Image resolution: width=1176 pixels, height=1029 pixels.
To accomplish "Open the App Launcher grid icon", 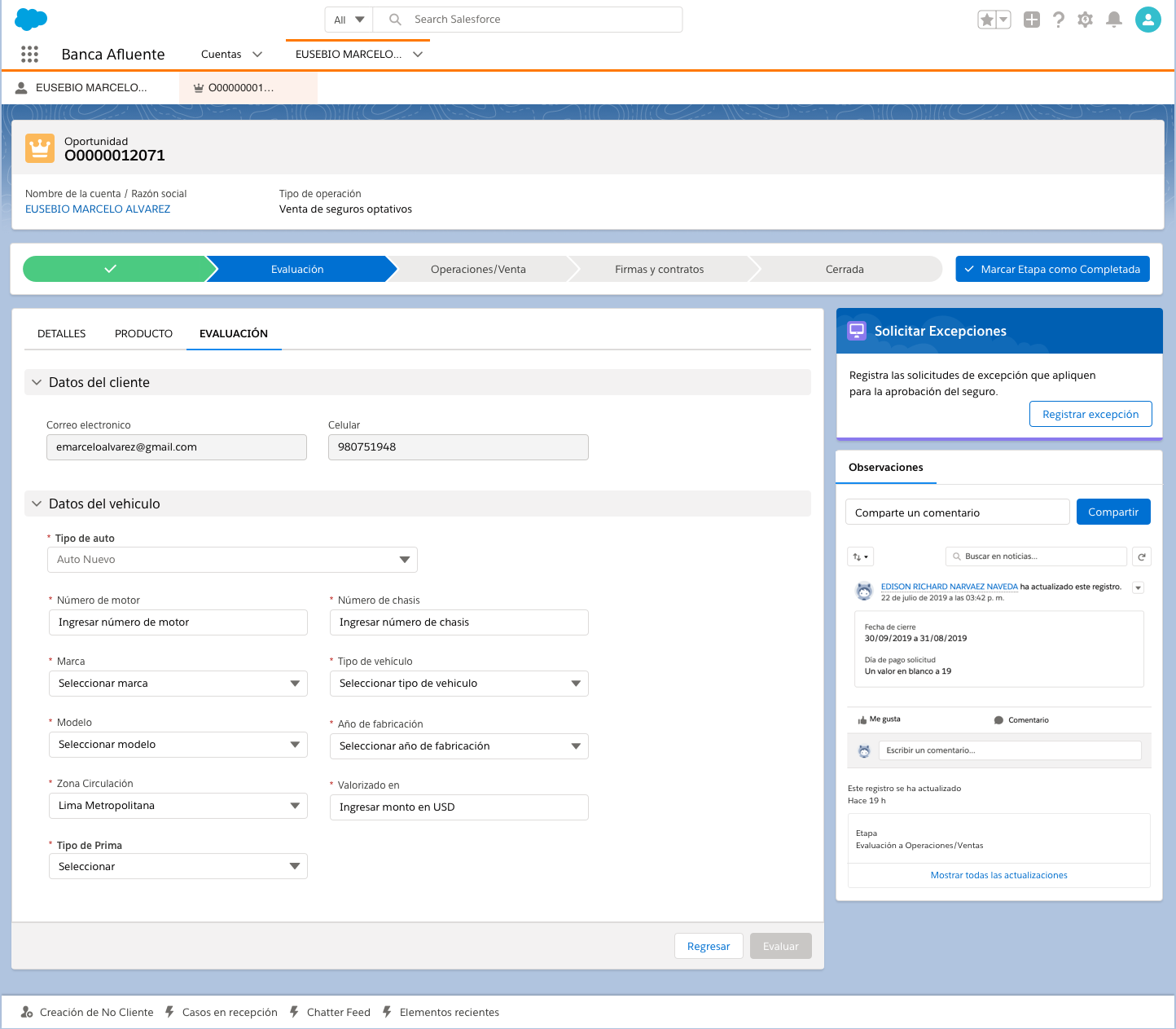I will pos(30,54).
